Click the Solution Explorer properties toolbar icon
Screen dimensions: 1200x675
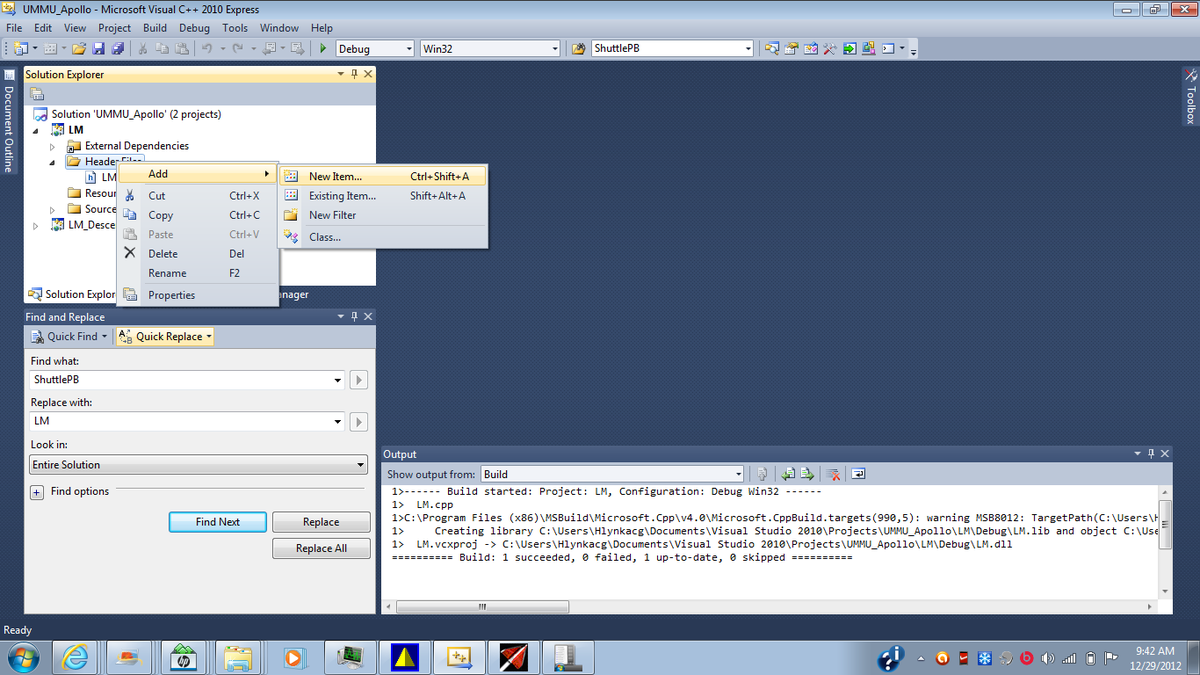pos(37,94)
